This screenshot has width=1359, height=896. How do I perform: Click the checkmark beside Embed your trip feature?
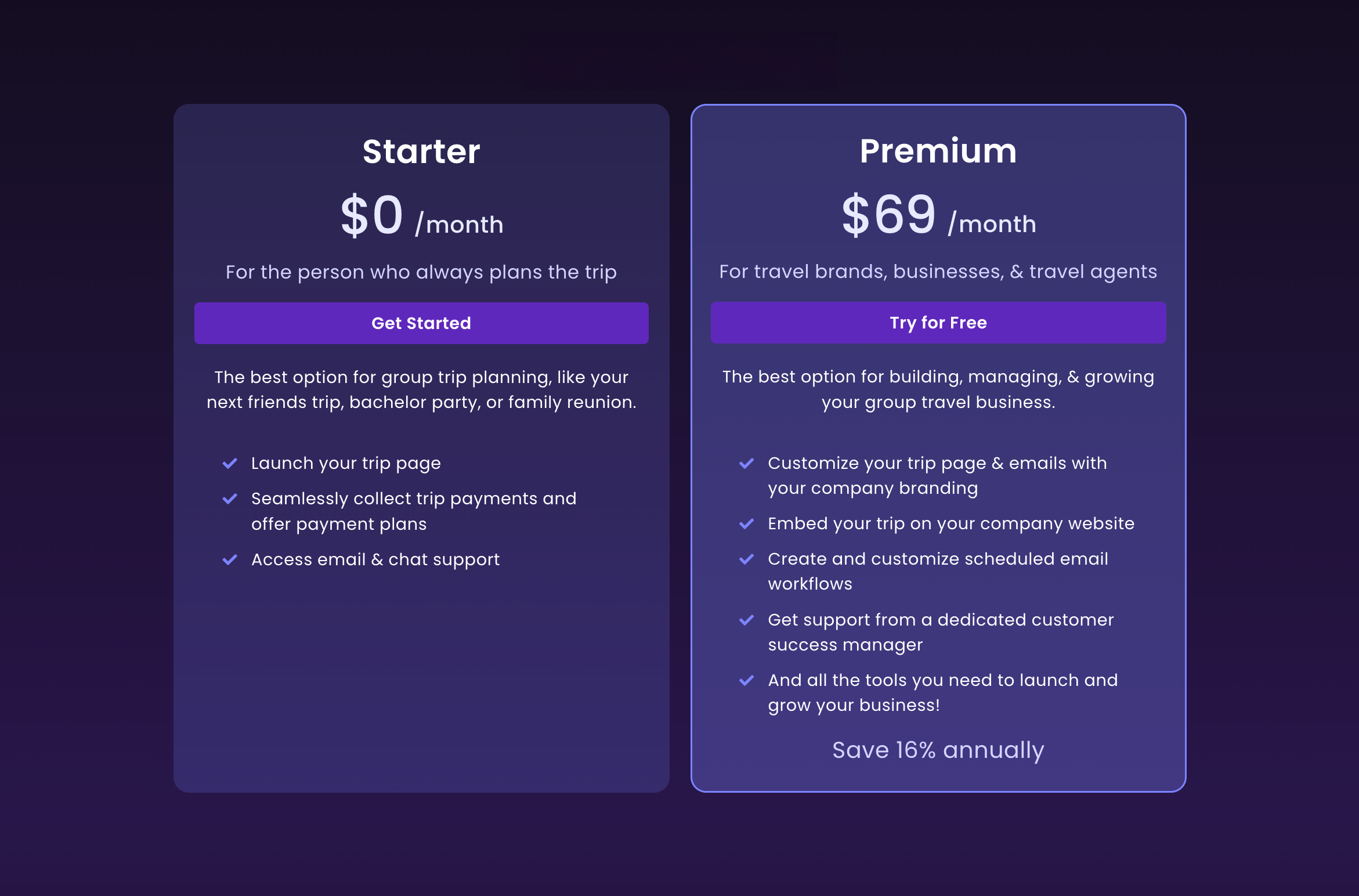point(747,523)
